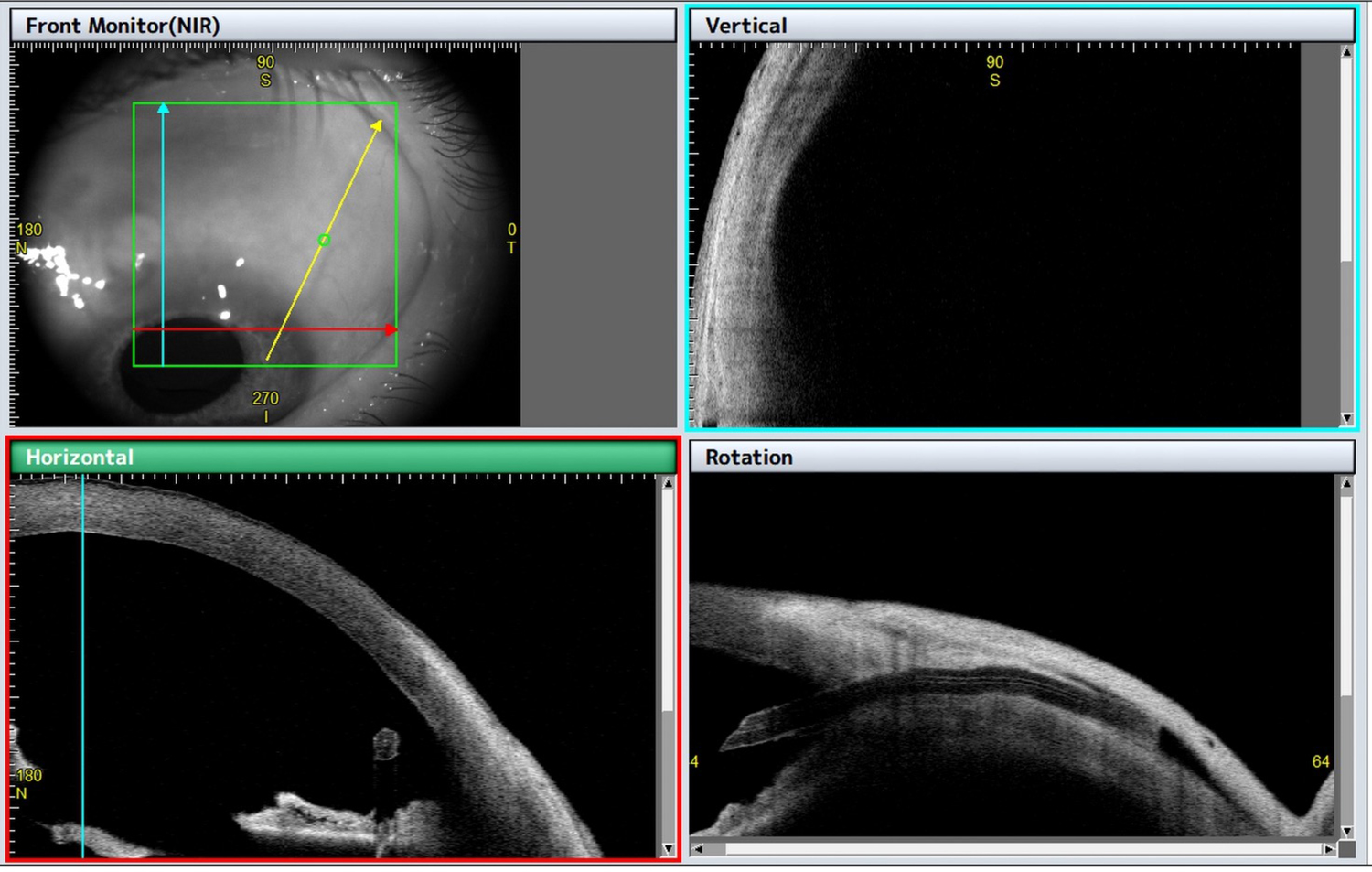This screenshot has height=872, width=1372.
Task: Click right arrow of Rotation horizontal scrollbar
Action: (x=1329, y=849)
